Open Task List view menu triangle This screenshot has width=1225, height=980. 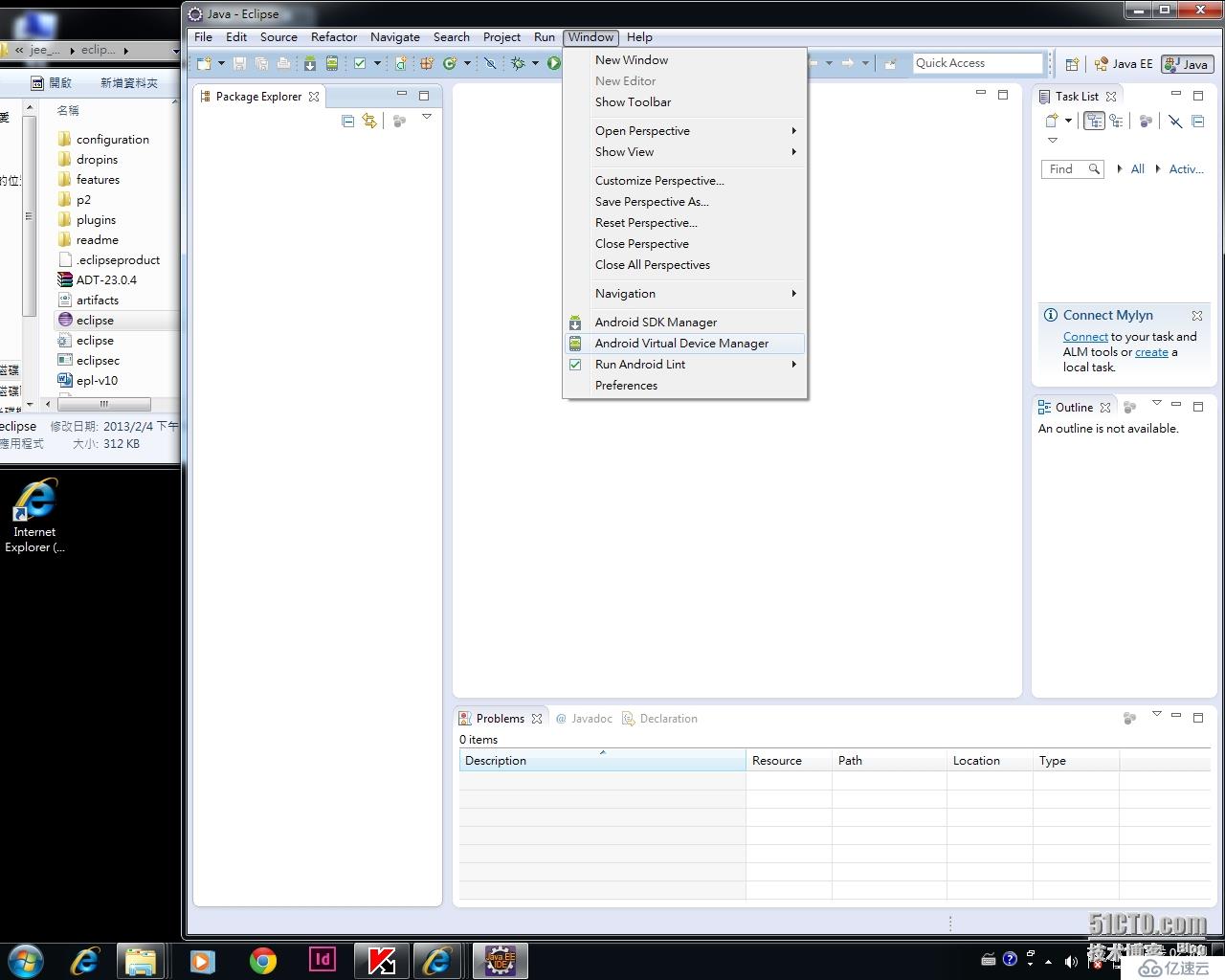click(x=1053, y=141)
